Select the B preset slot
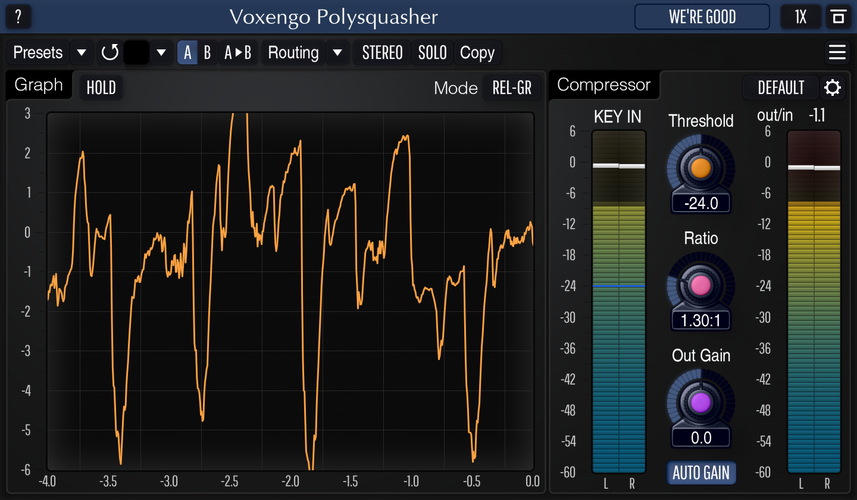 [x=207, y=52]
